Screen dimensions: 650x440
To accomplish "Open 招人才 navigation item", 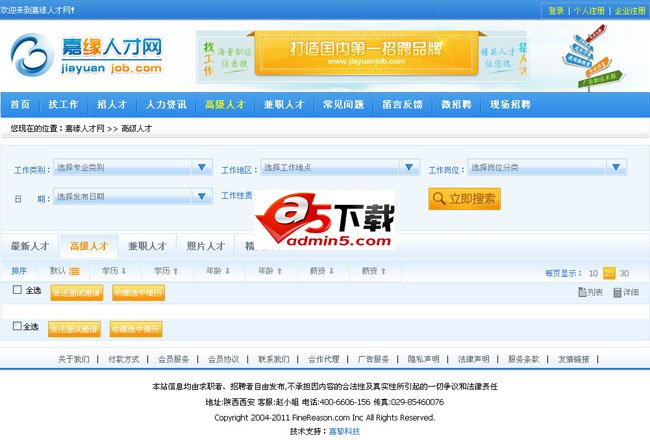I will [x=112, y=105].
